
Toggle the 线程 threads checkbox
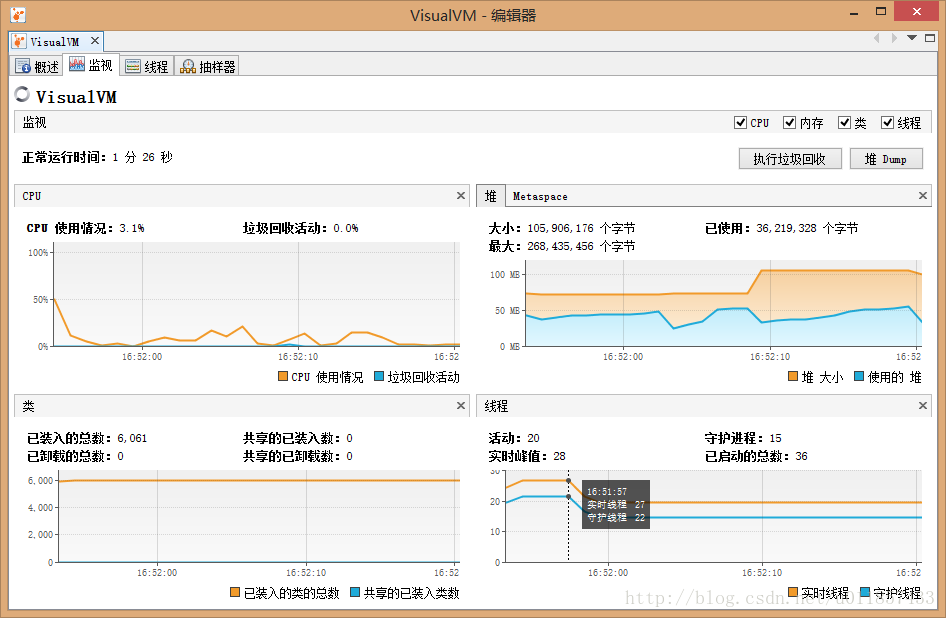pyautogui.click(x=887, y=123)
